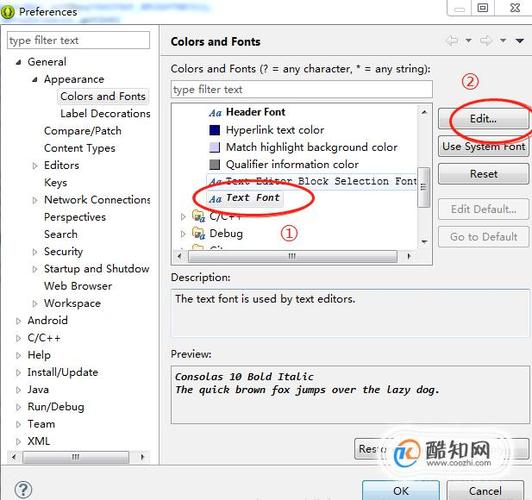Expand the XML preferences node

pos(18,442)
